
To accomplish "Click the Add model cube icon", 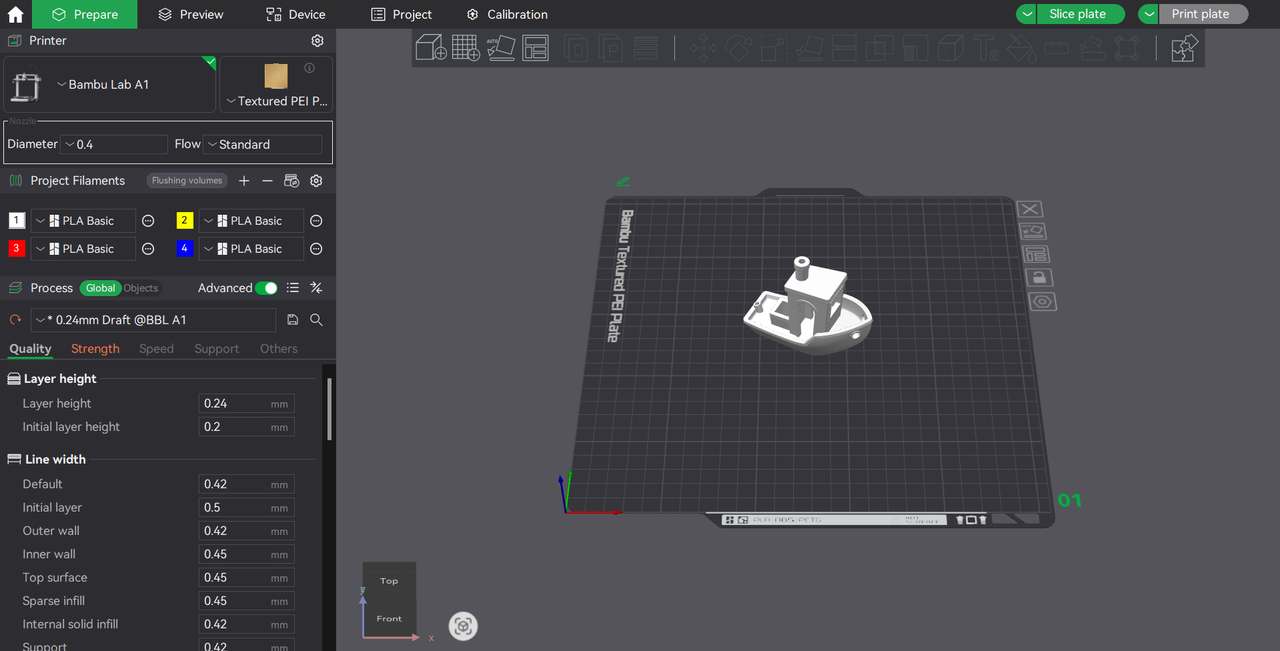I will coord(431,47).
